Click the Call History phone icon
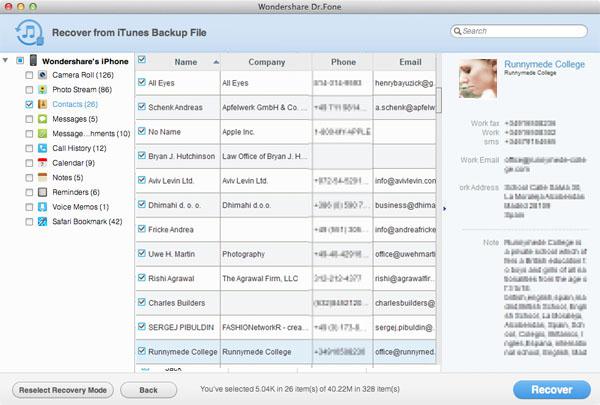 click(42, 148)
